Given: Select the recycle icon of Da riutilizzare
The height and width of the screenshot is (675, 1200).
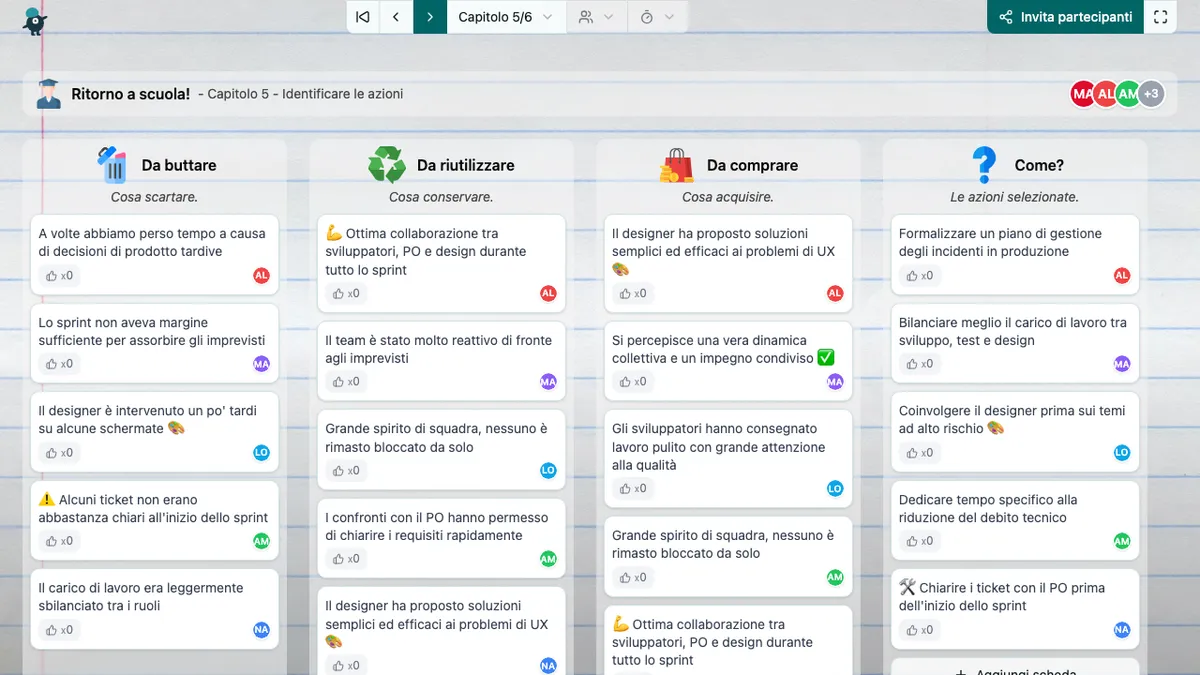Looking at the screenshot, I should [x=389, y=163].
